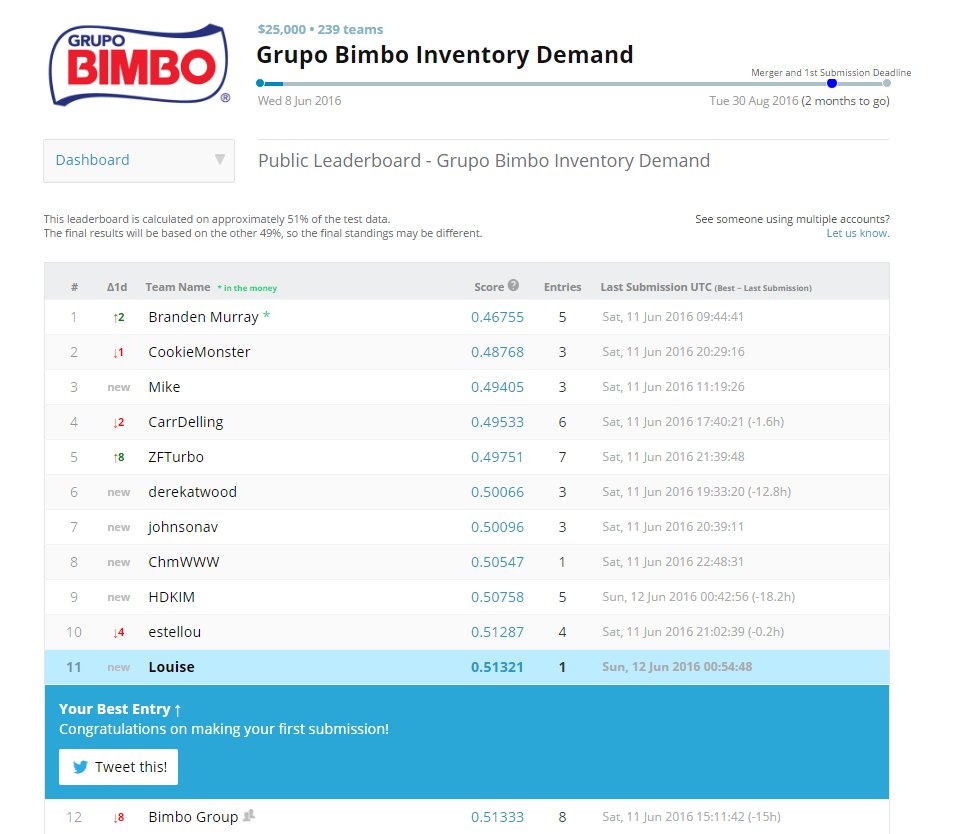
Task: Open derekatwood team page
Action: (x=193, y=492)
